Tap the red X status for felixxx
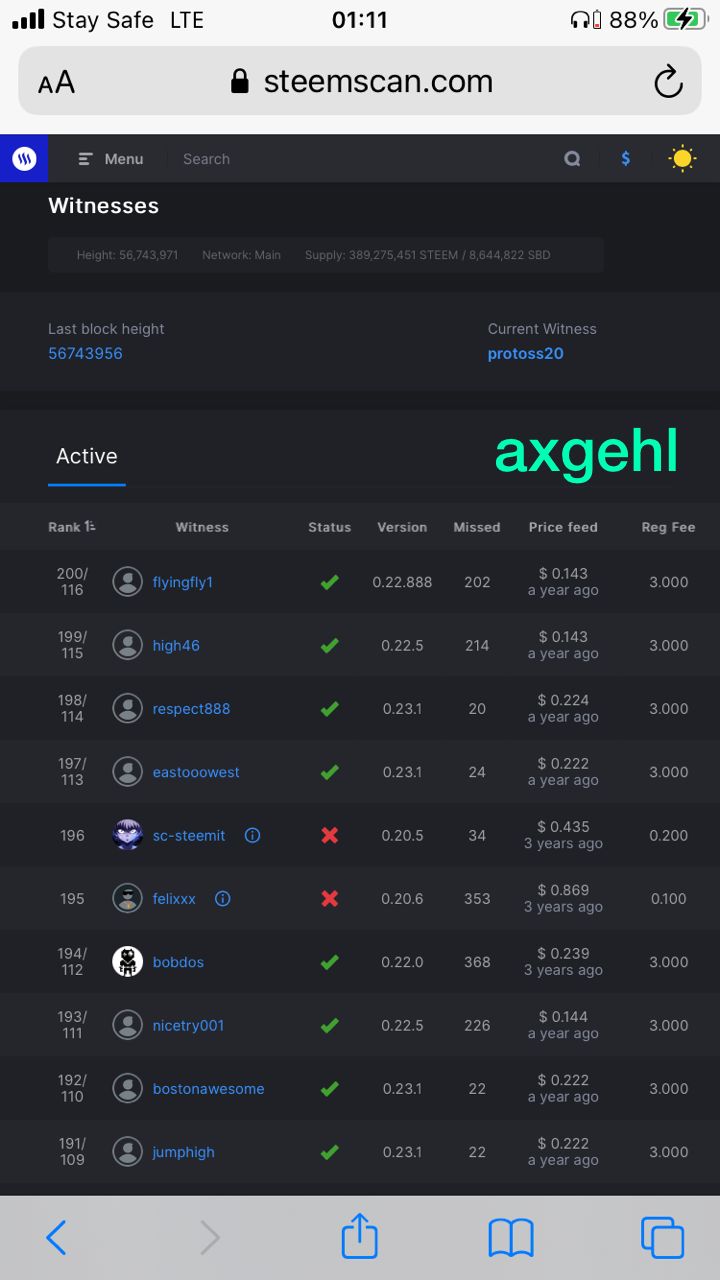The image size is (720, 1280). click(x=329, y=899)
